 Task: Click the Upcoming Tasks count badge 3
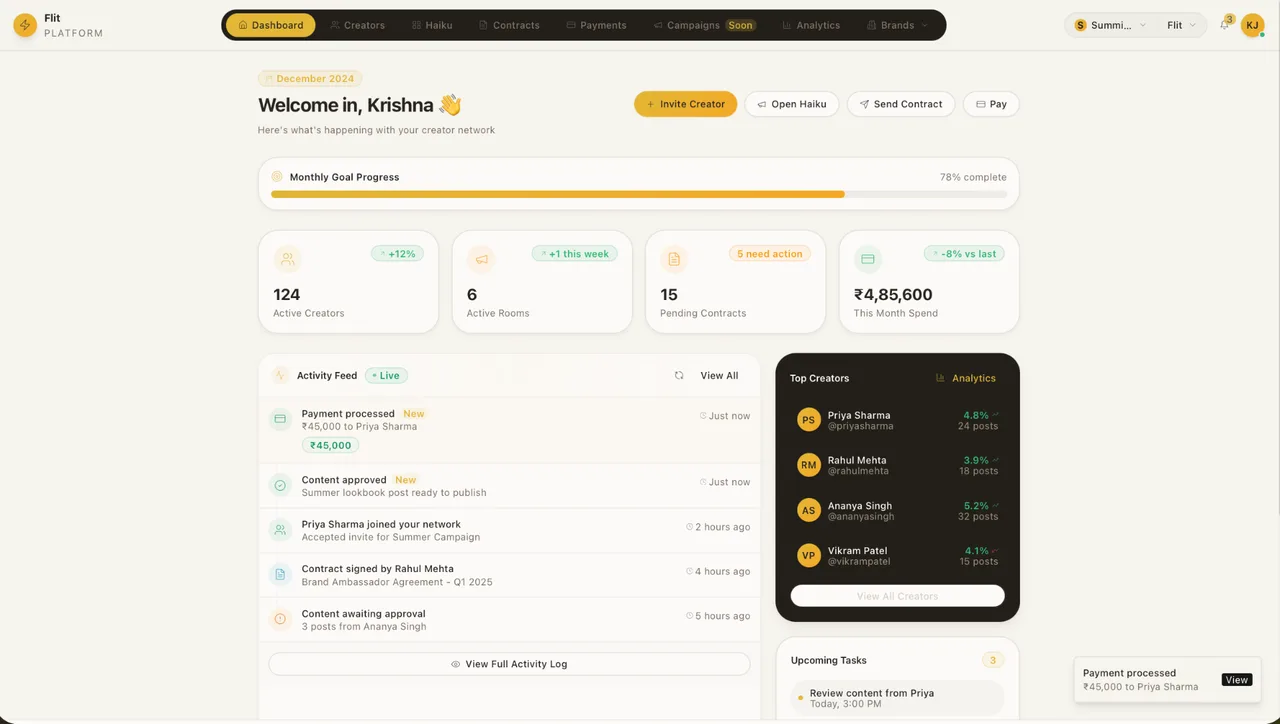(993, 660)
